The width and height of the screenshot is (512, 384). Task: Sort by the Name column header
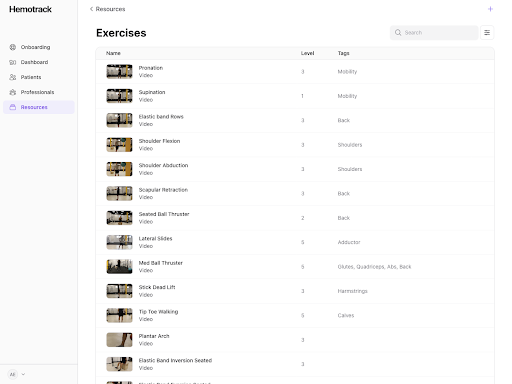113,53
